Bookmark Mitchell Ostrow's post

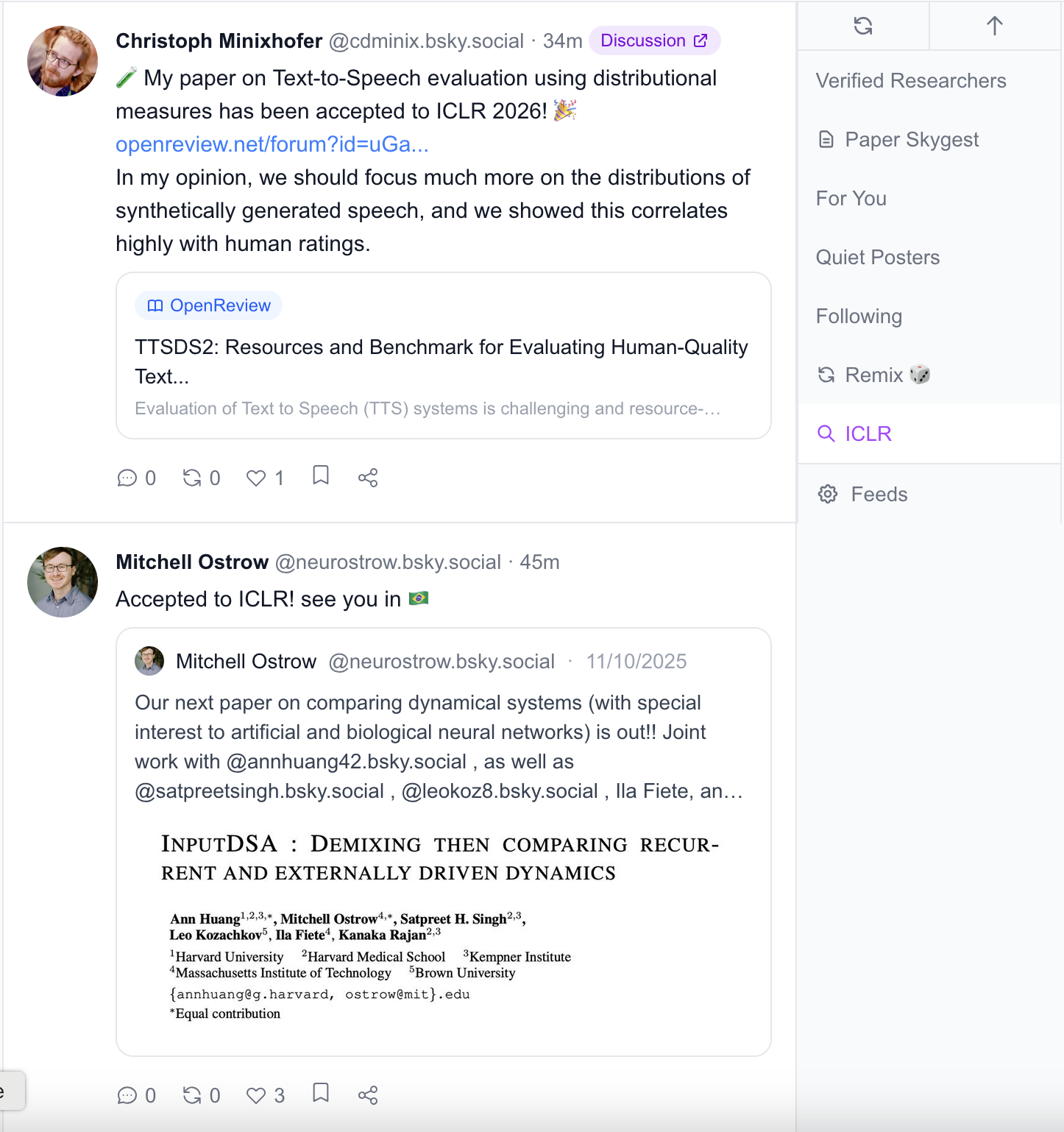click(321, 1094)
